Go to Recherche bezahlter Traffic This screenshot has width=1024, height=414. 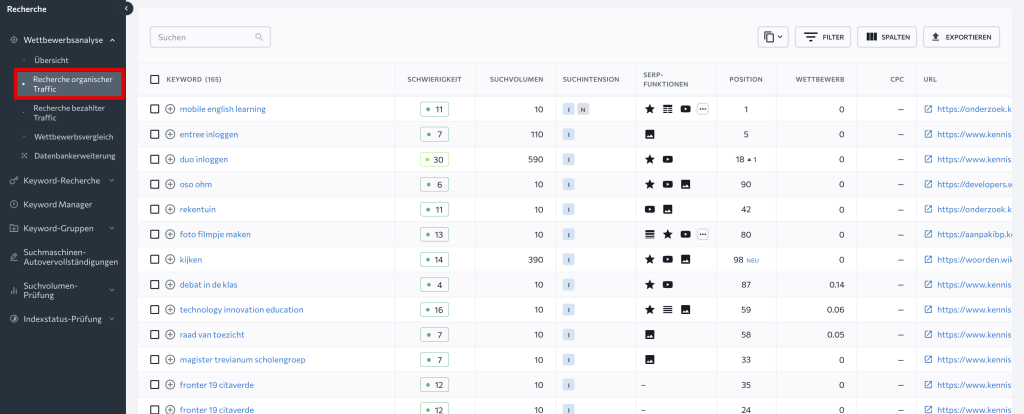click(69, 113)
